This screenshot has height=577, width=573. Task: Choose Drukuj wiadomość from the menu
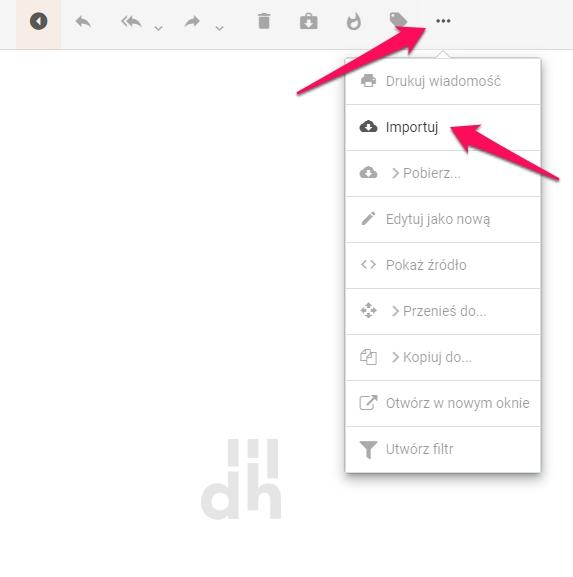(x=443, y=81)
